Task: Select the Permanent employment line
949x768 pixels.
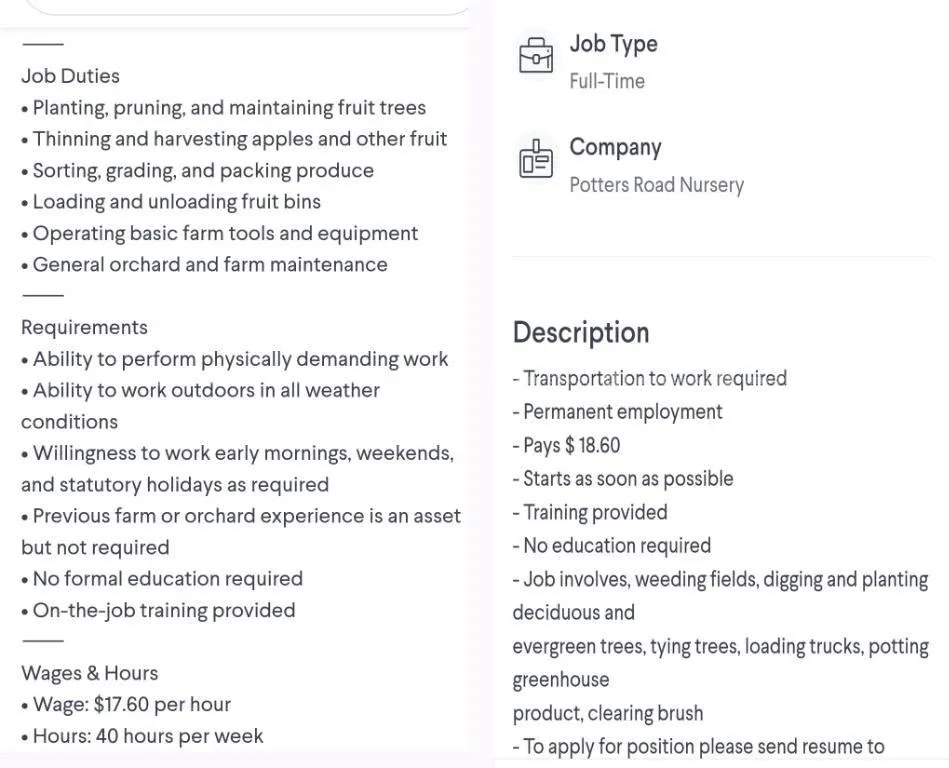Action: pos(617,412)
